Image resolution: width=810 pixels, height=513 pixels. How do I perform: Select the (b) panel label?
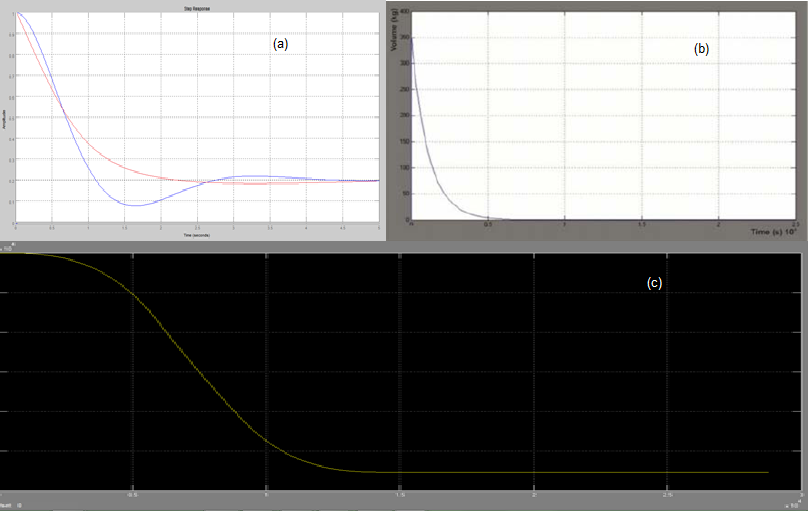pyautogui.click(x=701, y=48)
